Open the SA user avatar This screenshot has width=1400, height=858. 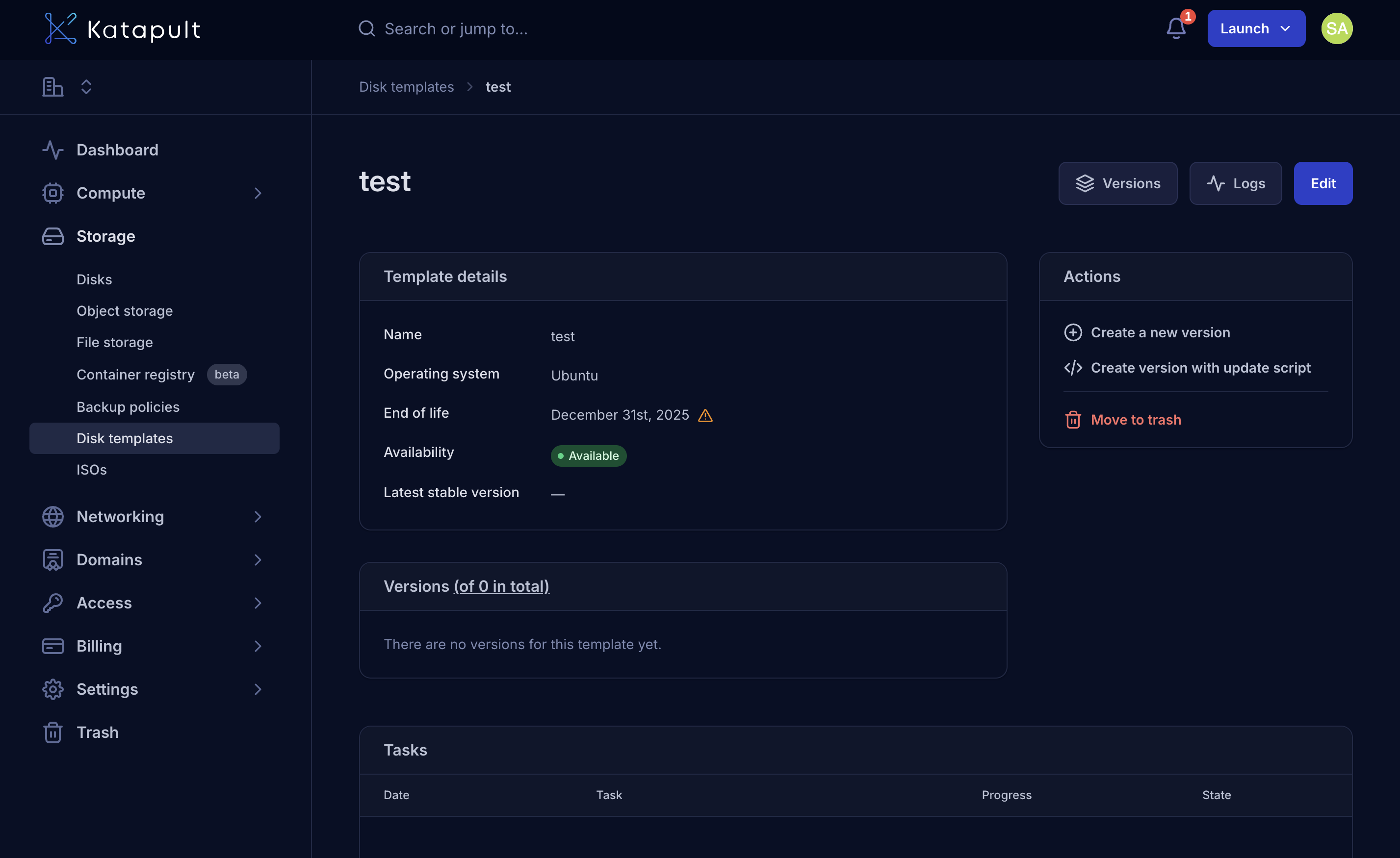pos(1336,28)
